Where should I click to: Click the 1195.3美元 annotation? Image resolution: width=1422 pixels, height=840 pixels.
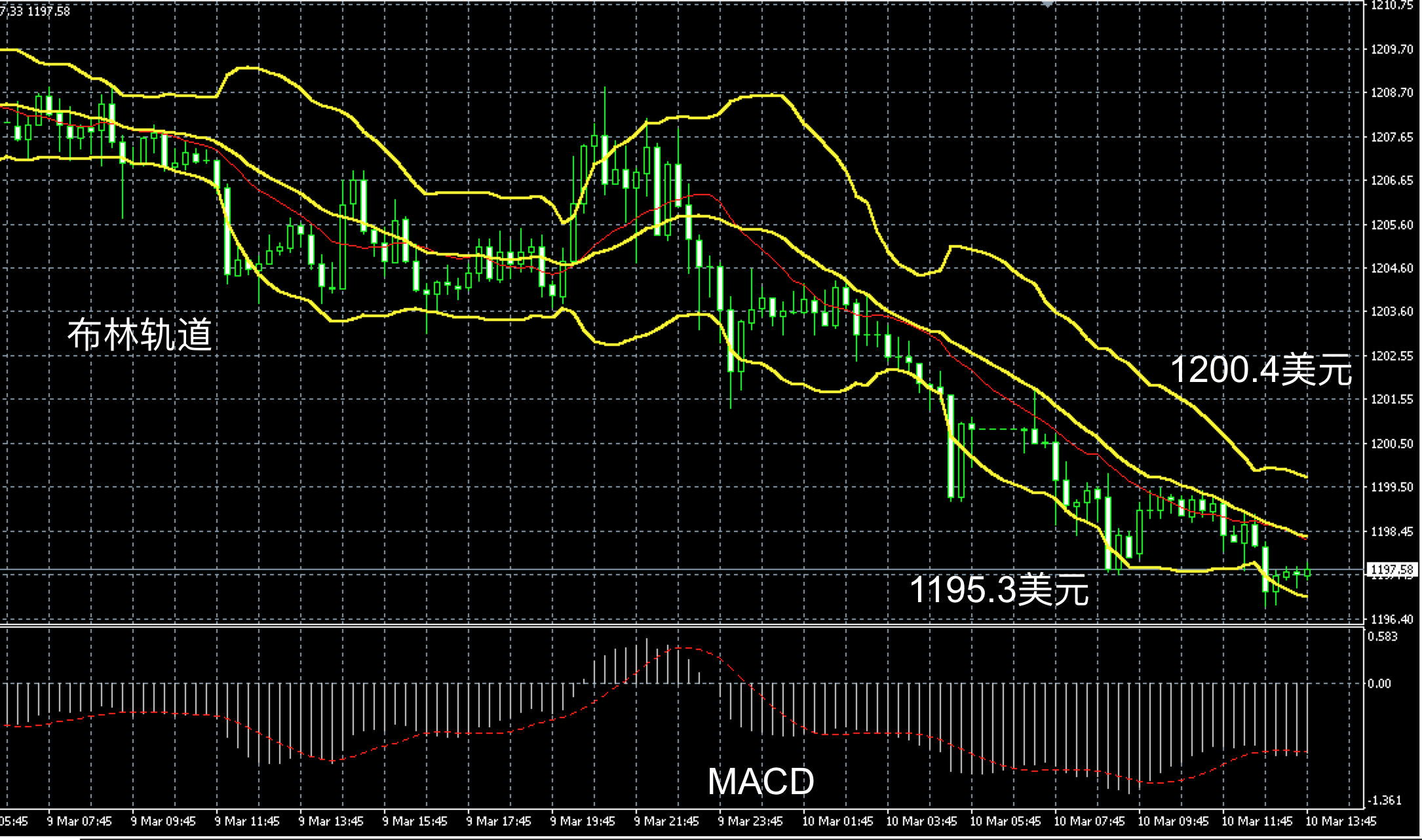(999, 589)
